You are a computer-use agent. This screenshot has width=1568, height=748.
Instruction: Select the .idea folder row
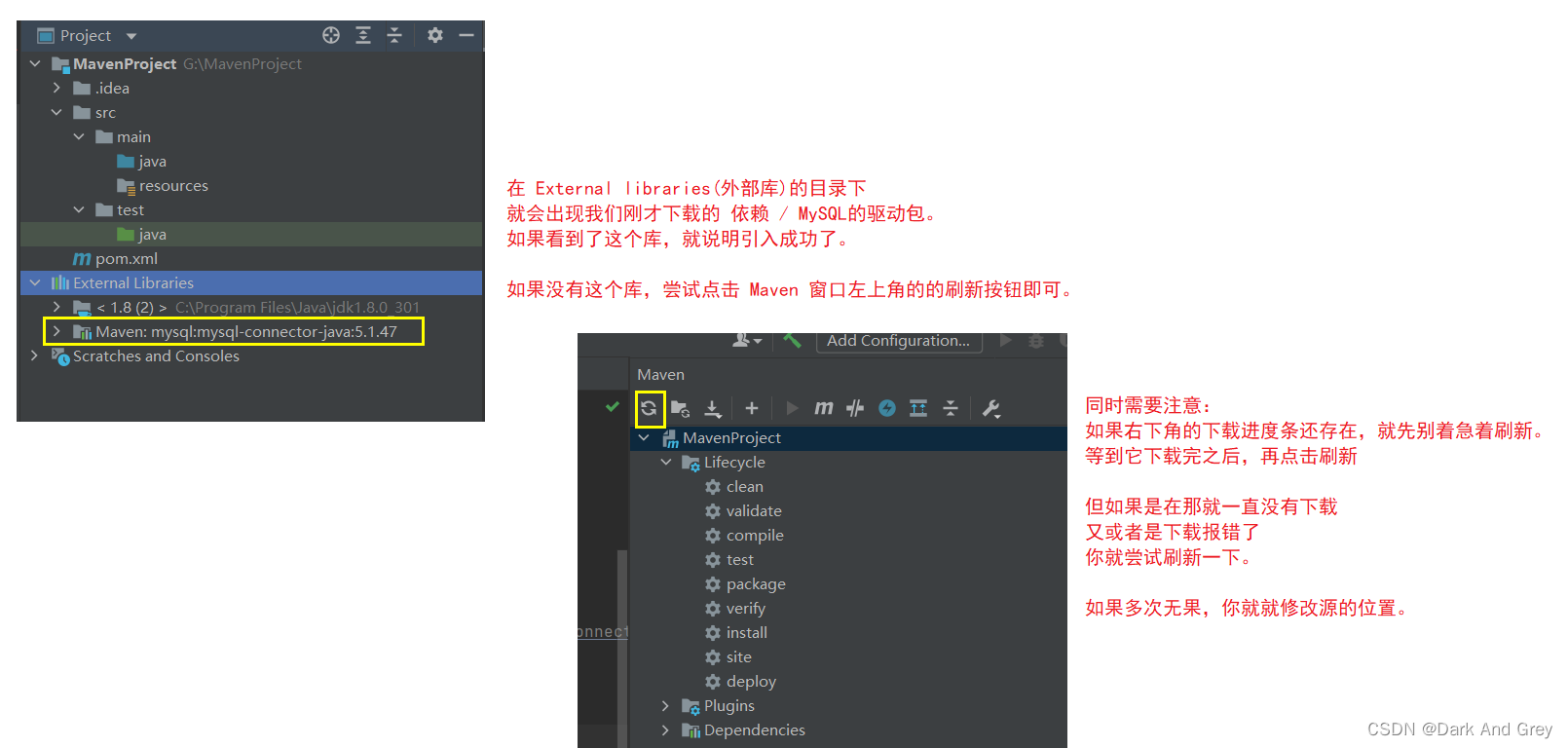coord(251,88)
